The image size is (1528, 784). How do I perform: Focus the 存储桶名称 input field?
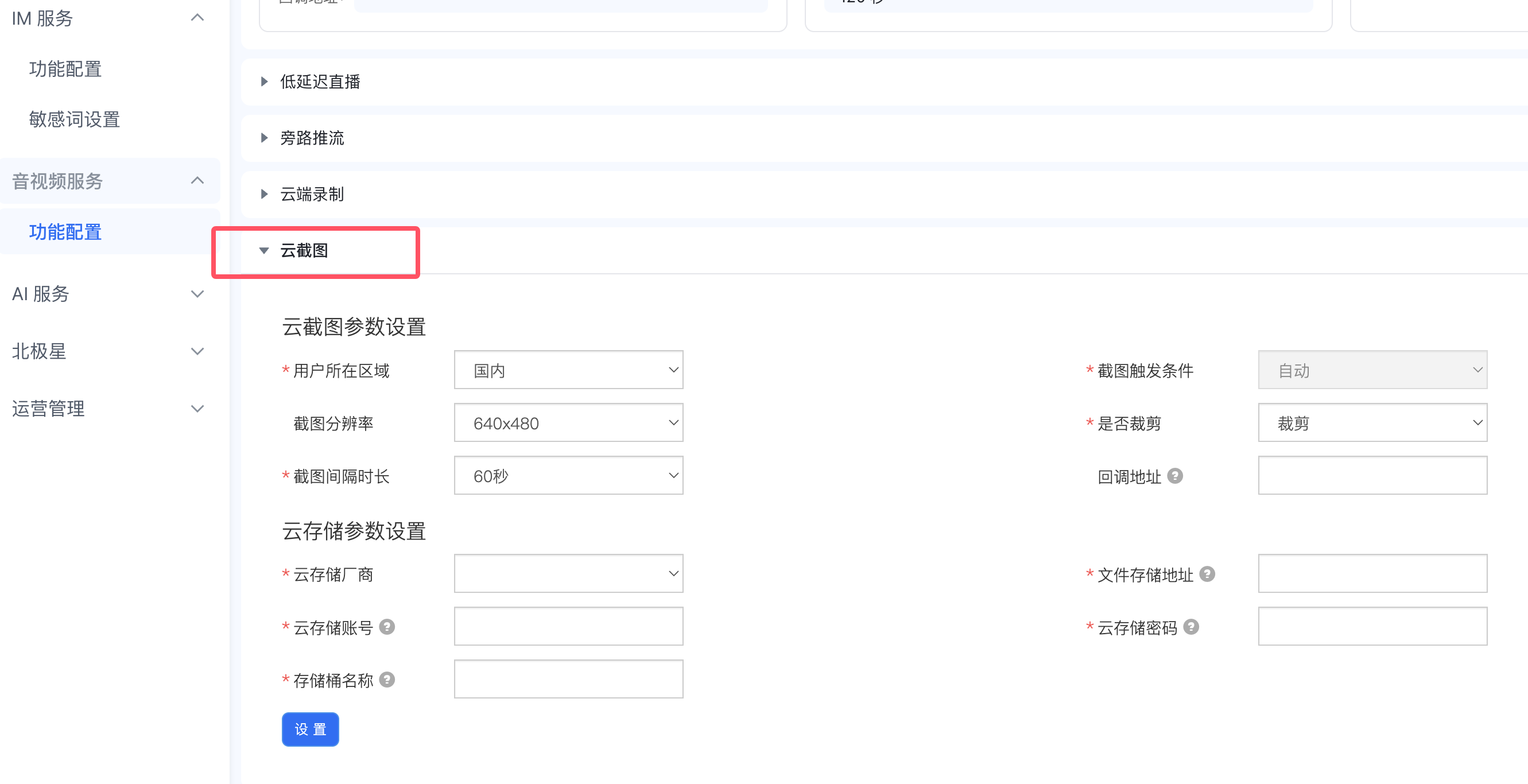[568, 679]
